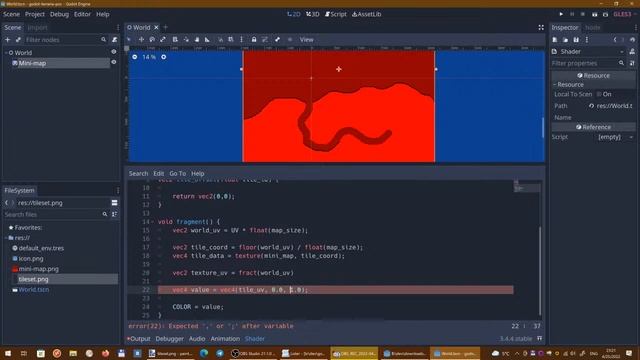Select default_env.tres in FileSystem
Screen dimensions: 640x360
point(41,248)
